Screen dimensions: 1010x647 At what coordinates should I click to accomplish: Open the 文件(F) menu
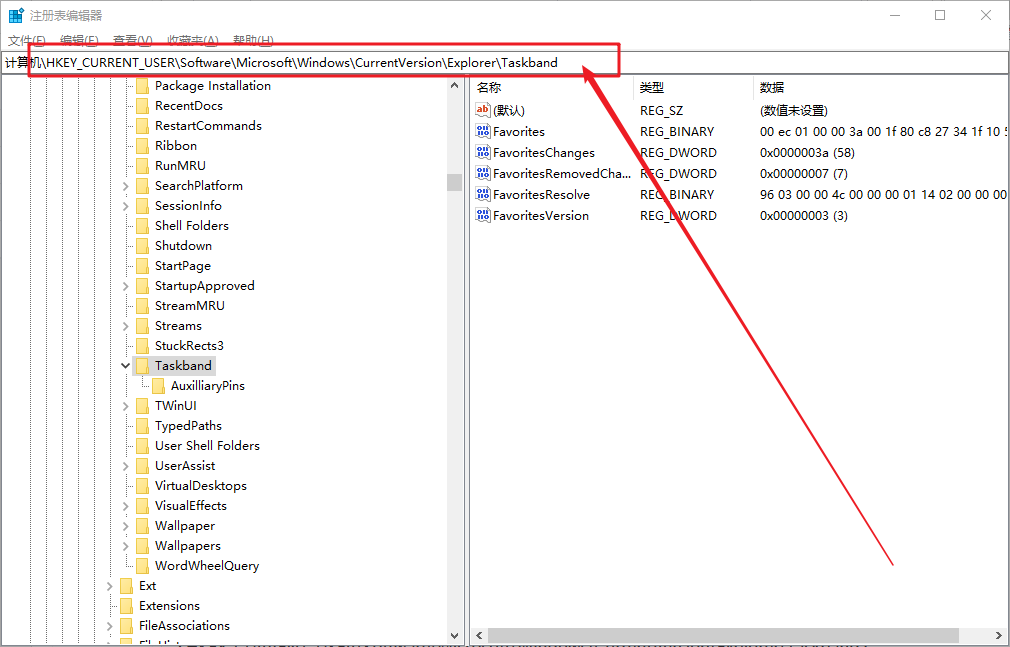coord(26,40)
